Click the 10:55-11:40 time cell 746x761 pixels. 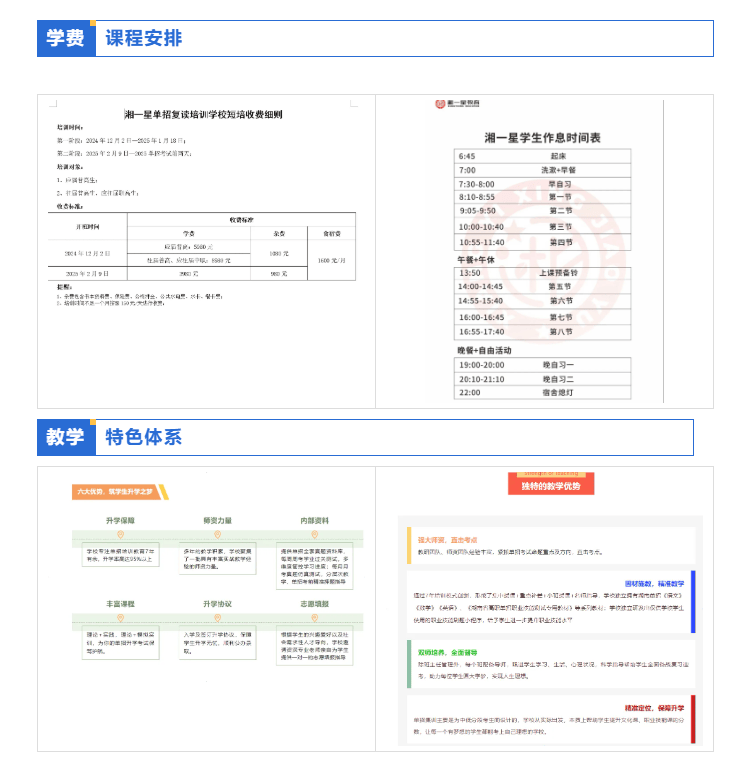pos(481,242)
